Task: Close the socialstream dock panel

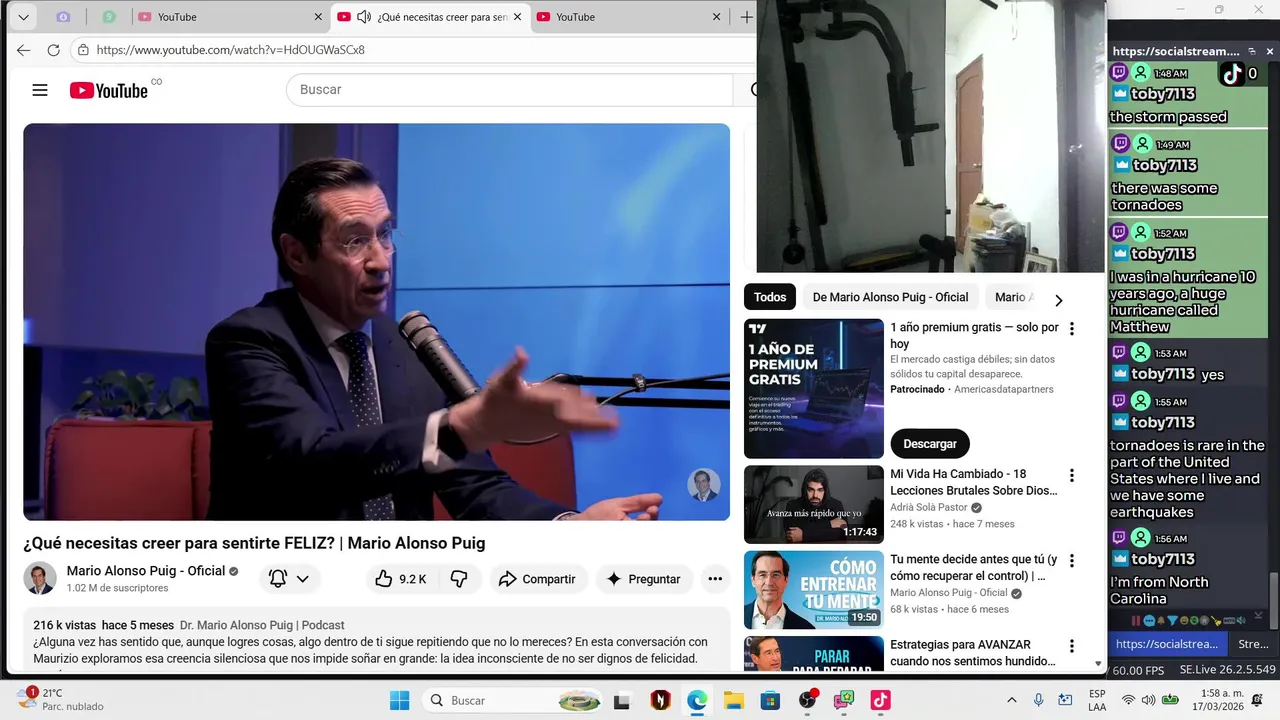Action: coord(1270,51)
